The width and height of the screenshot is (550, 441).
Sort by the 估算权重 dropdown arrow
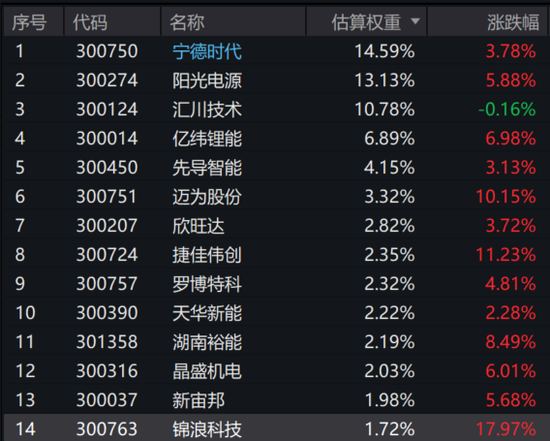coord(415,21)
